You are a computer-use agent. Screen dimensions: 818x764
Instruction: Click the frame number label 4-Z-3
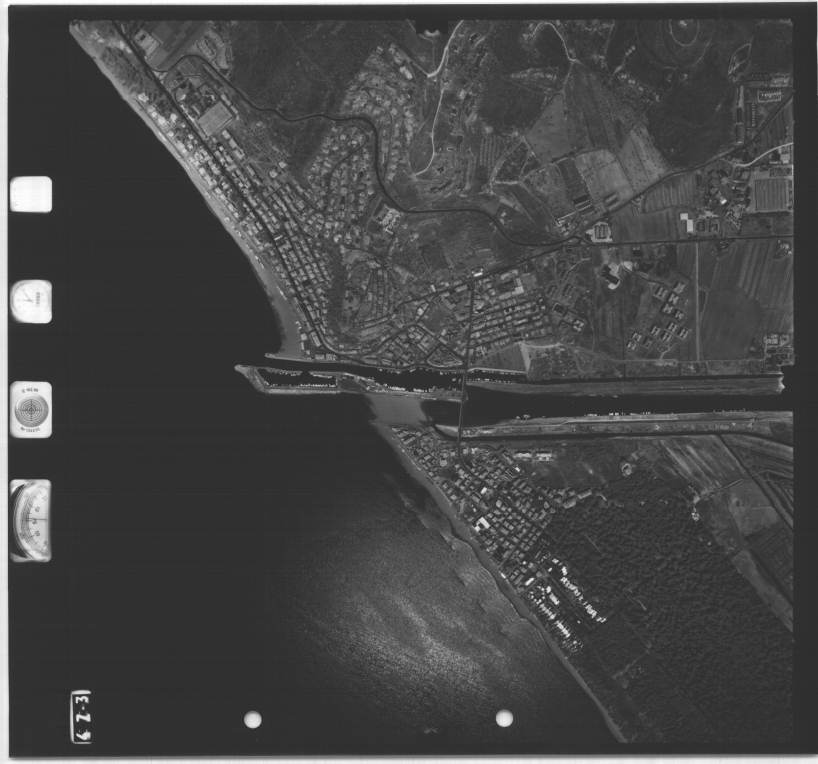coord(82,715)
